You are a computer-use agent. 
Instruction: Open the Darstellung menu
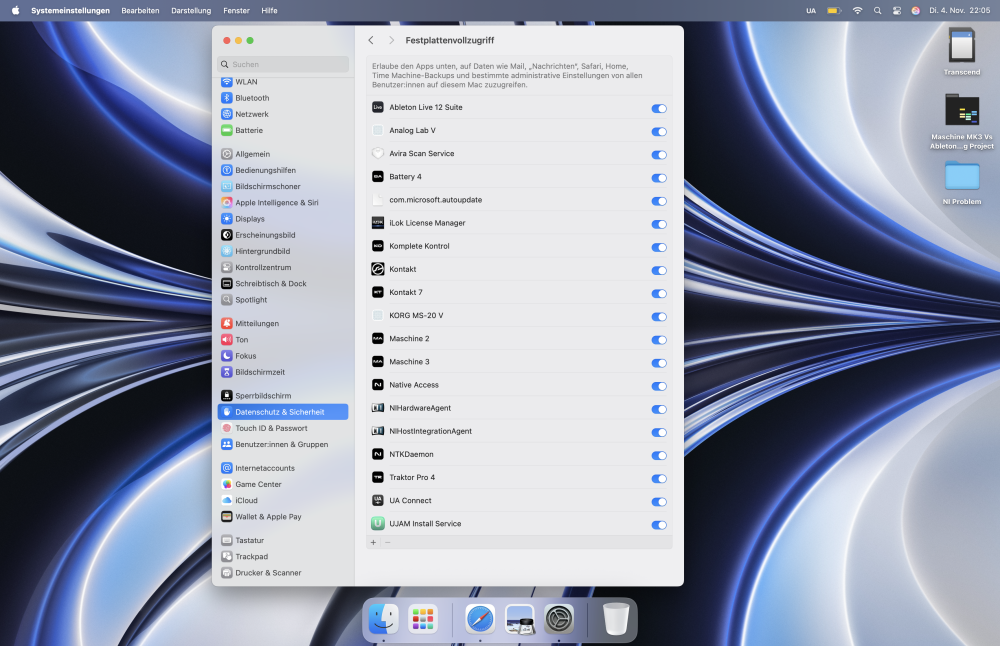pyautogui.click(x=191, y=10)
